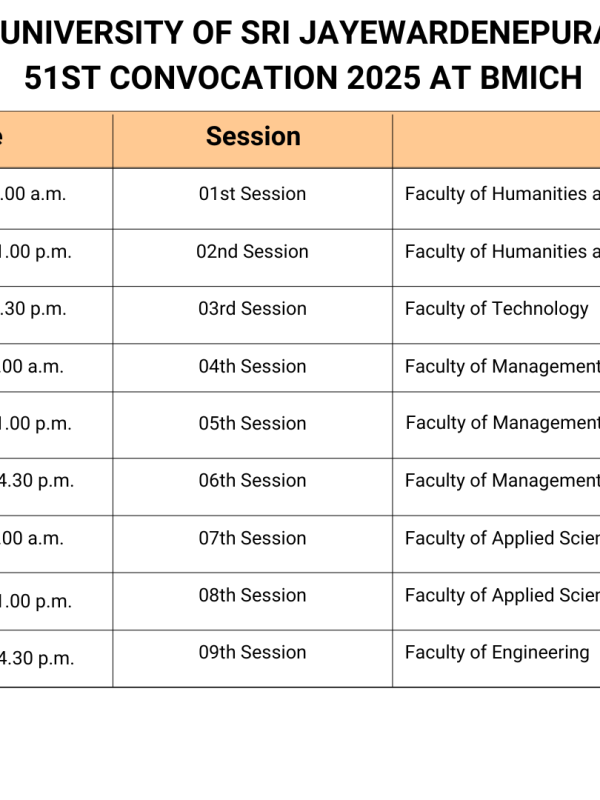Click the 05th Session cell
Viewport: 600px width, 800px height.
[x=252, y=423]
